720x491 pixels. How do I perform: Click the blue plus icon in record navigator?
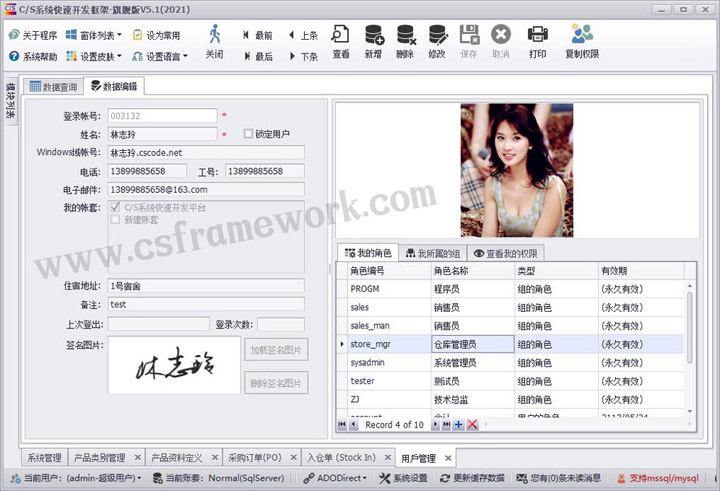[459, 425]
